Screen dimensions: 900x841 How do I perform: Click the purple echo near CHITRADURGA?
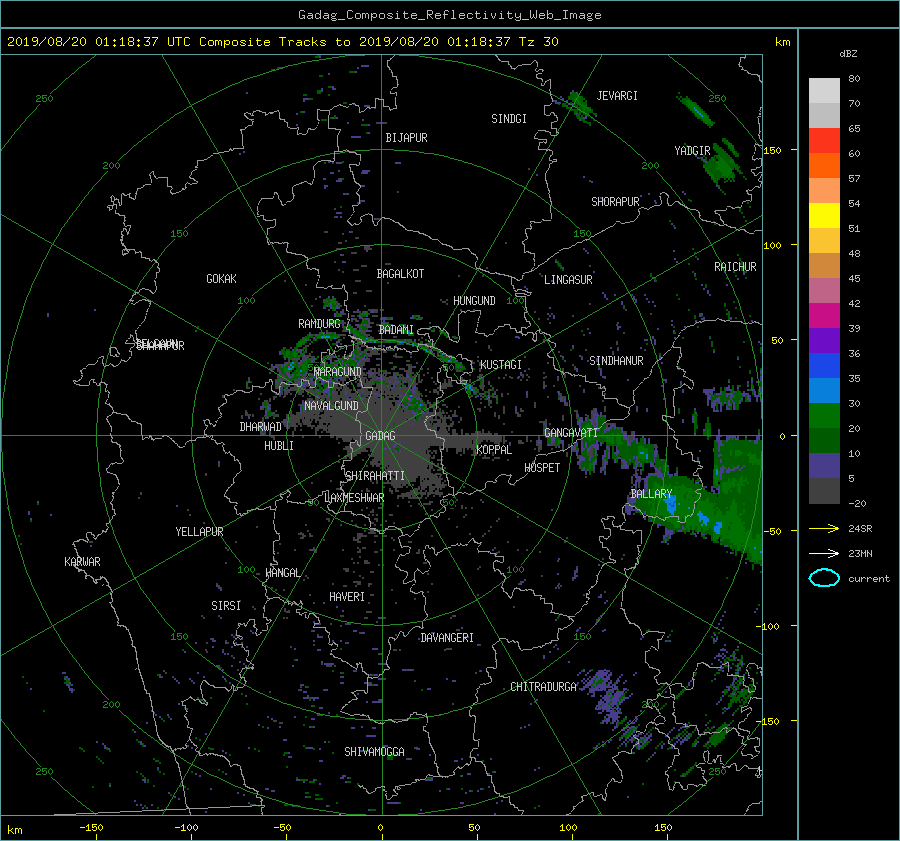click(610, 696)
